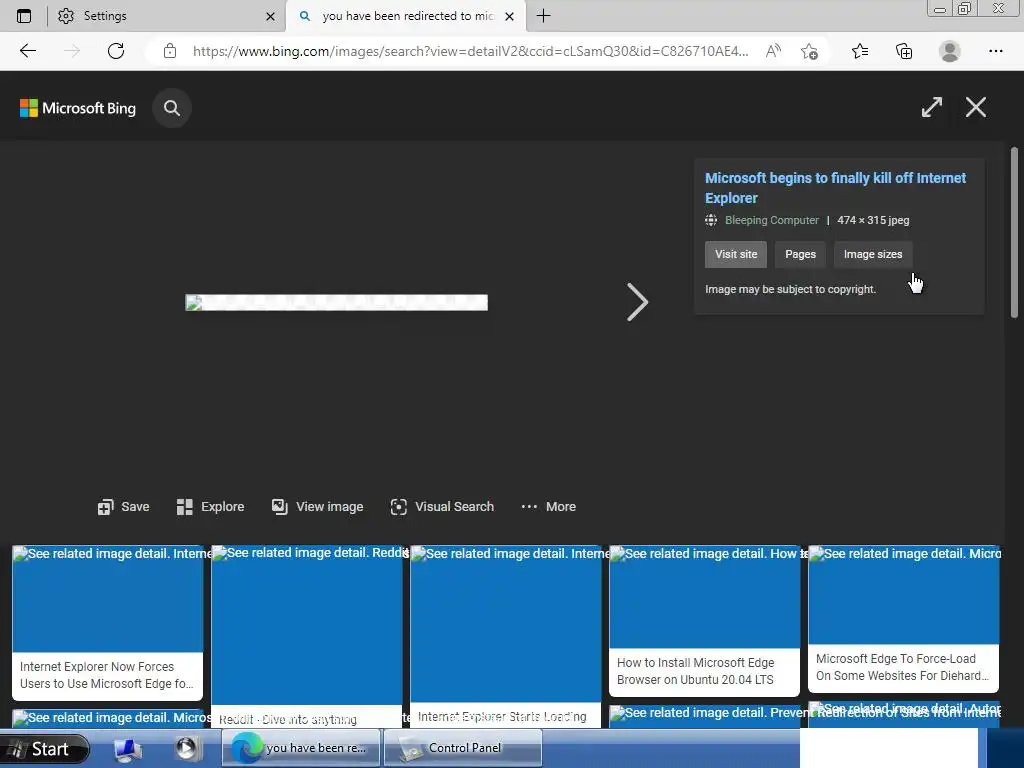Add this page to favorites
1024x768 pixels.
pyautogui.click(x=809, y=51)
